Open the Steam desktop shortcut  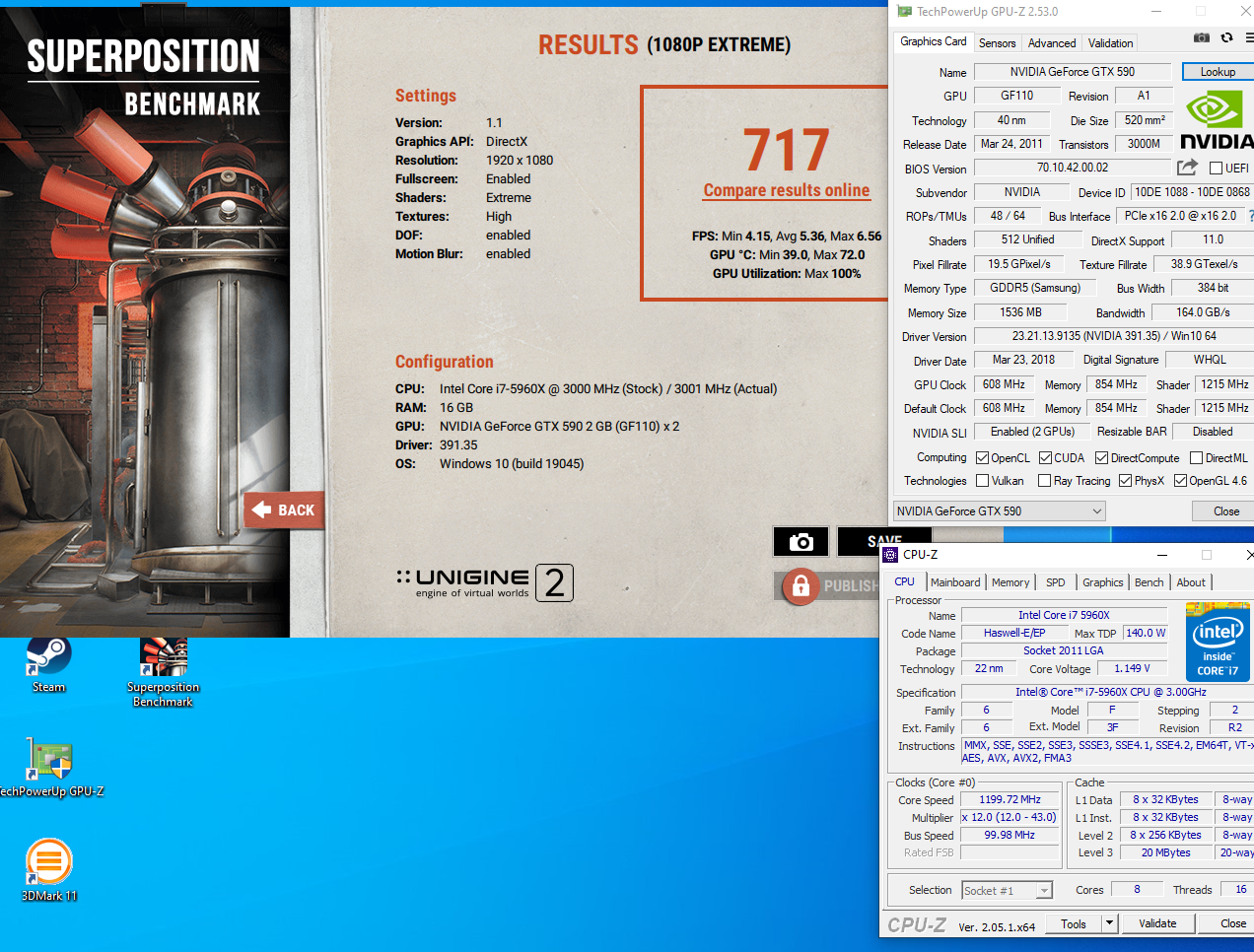click(48, 665)
